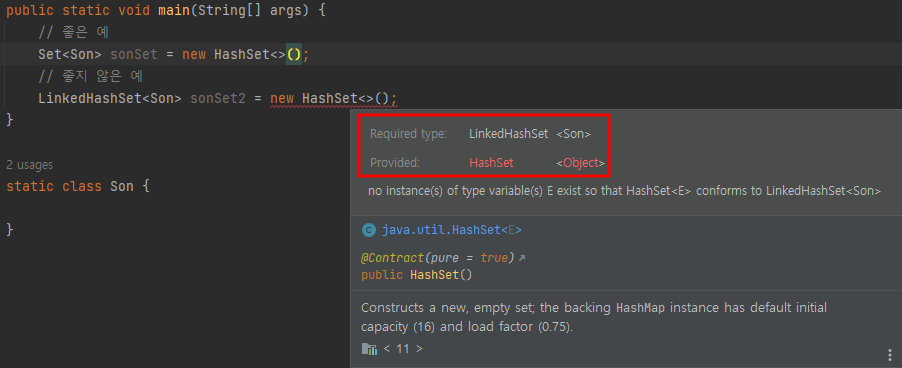
Task: Click 'Set<Son>' type declaration
Action: 70,55
